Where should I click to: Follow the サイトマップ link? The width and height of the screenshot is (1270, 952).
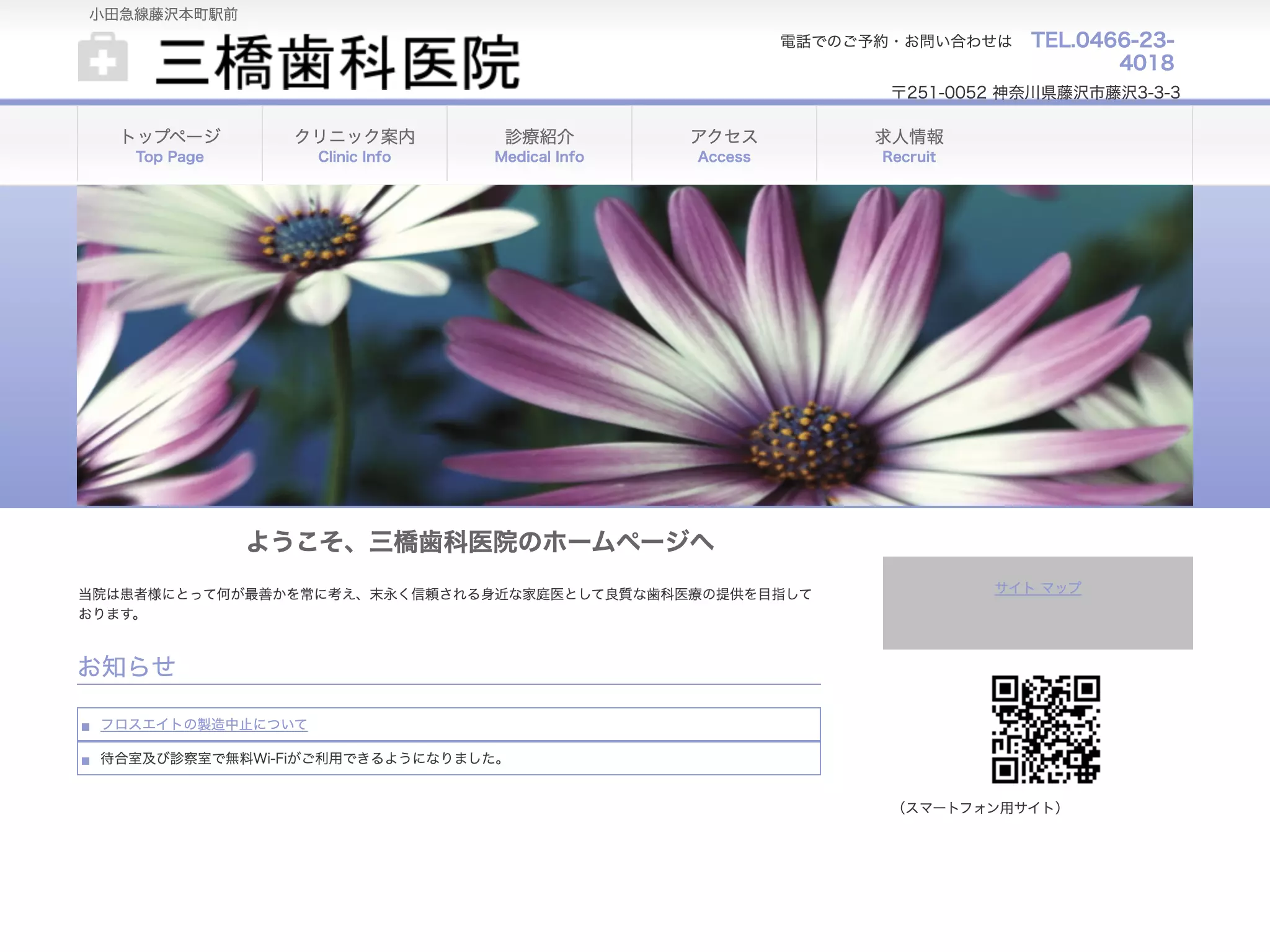1038,588
